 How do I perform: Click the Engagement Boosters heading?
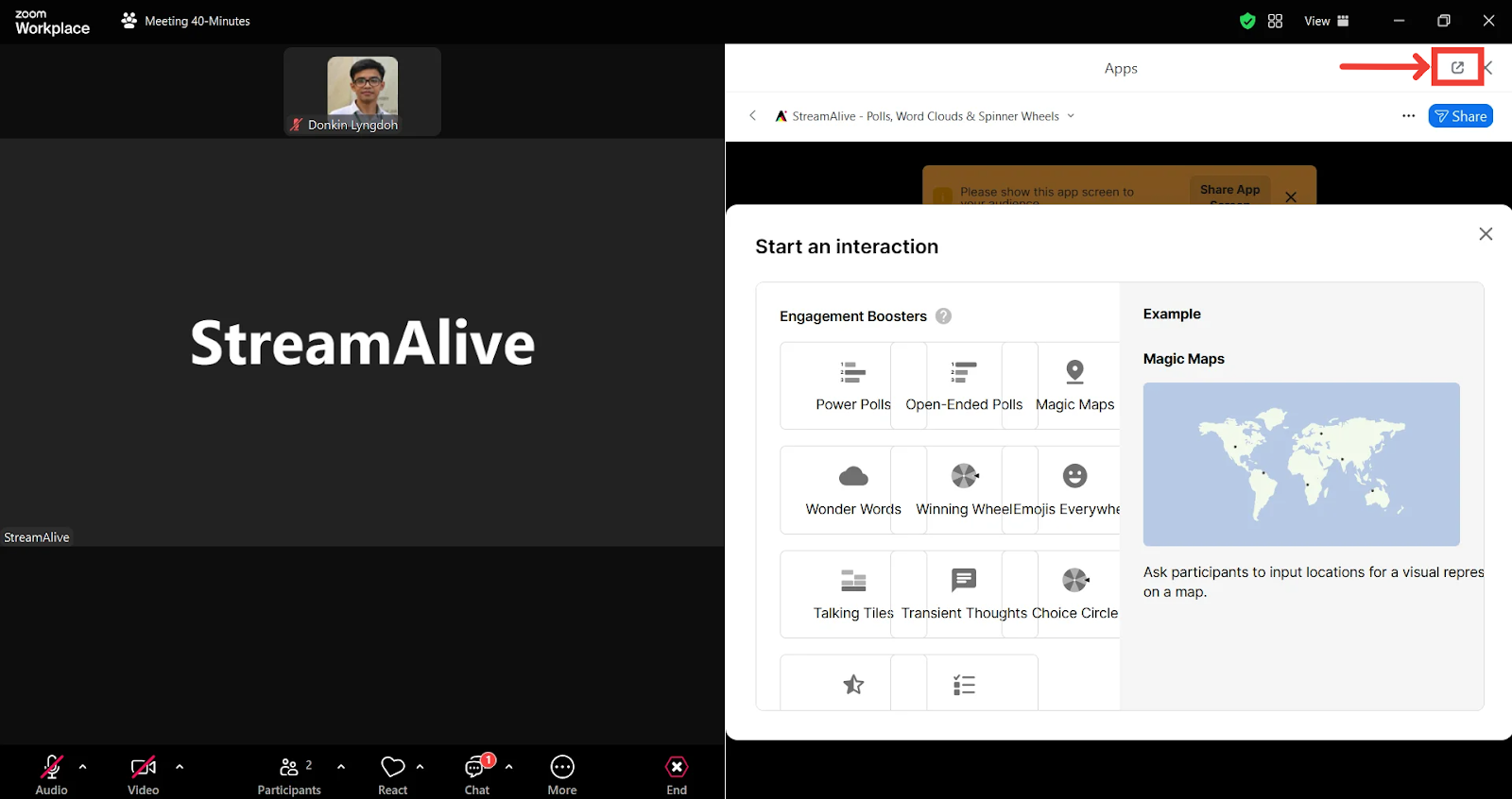[x=853, y=316]
